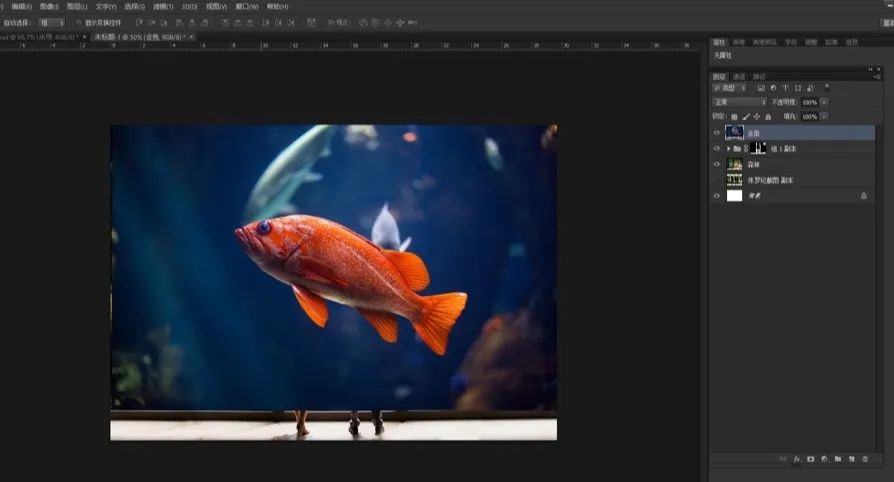Screen dimensions: 894x482
Task: Expand the 组 1 副本 group
Action: 728,149
